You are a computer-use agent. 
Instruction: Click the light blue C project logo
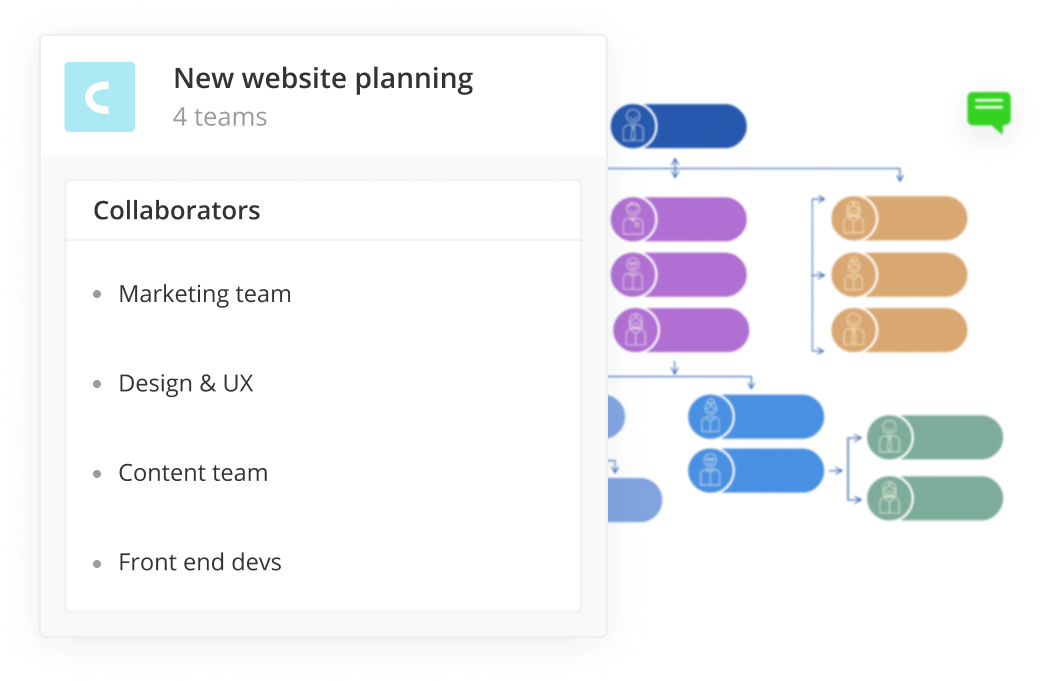(100, 97)
